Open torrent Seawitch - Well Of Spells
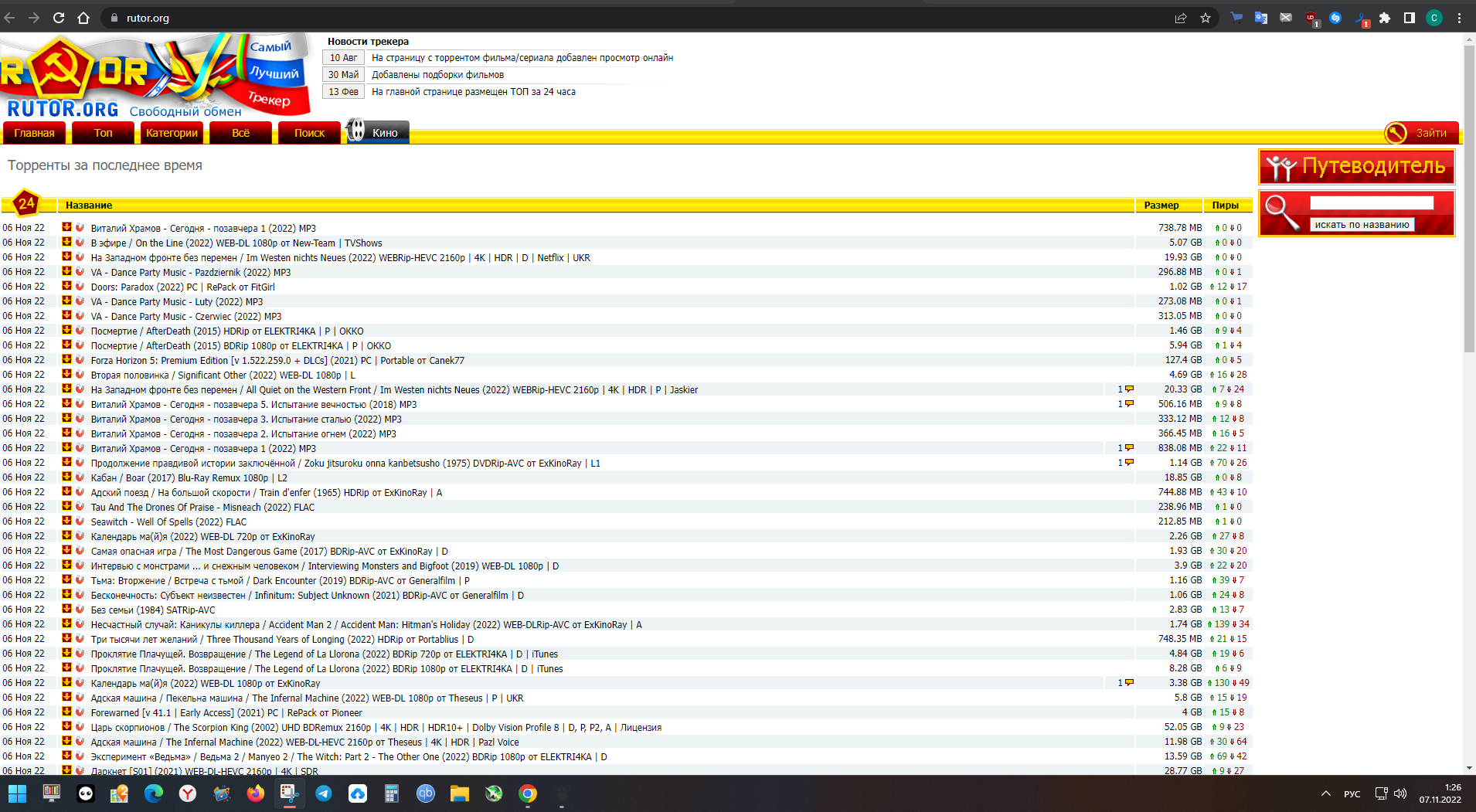The width and height of the screenshot is (1476, 812). 168,522
